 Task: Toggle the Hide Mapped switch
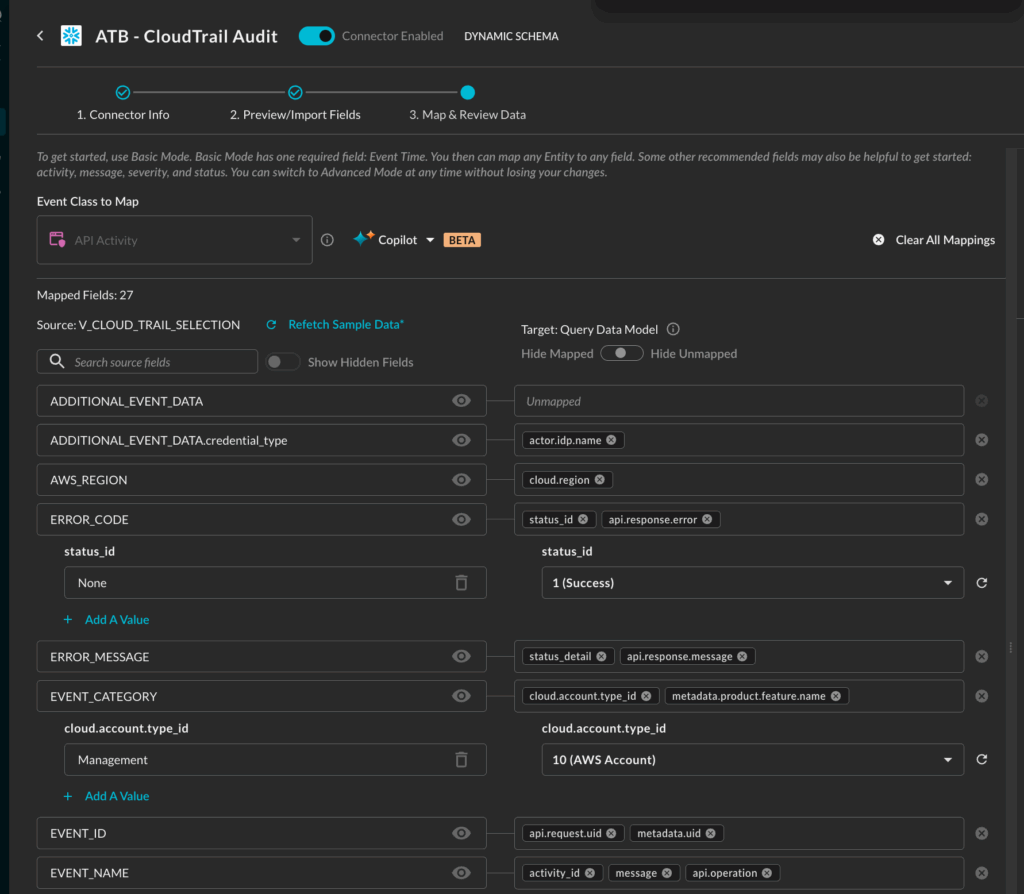pyautogui.click(x=622, y=353)
